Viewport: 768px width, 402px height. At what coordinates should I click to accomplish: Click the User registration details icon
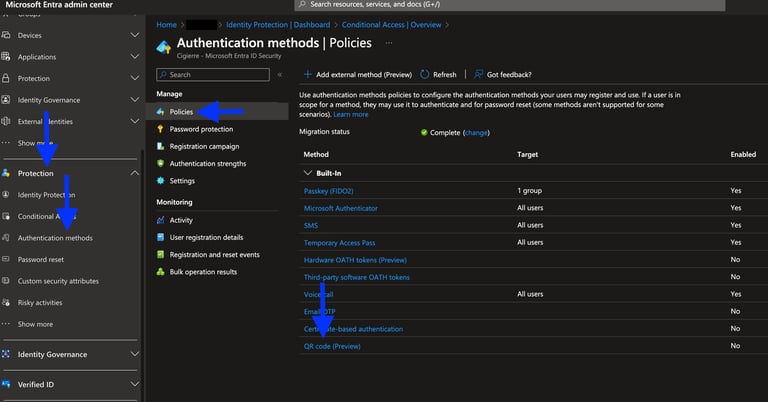point(160,237)
